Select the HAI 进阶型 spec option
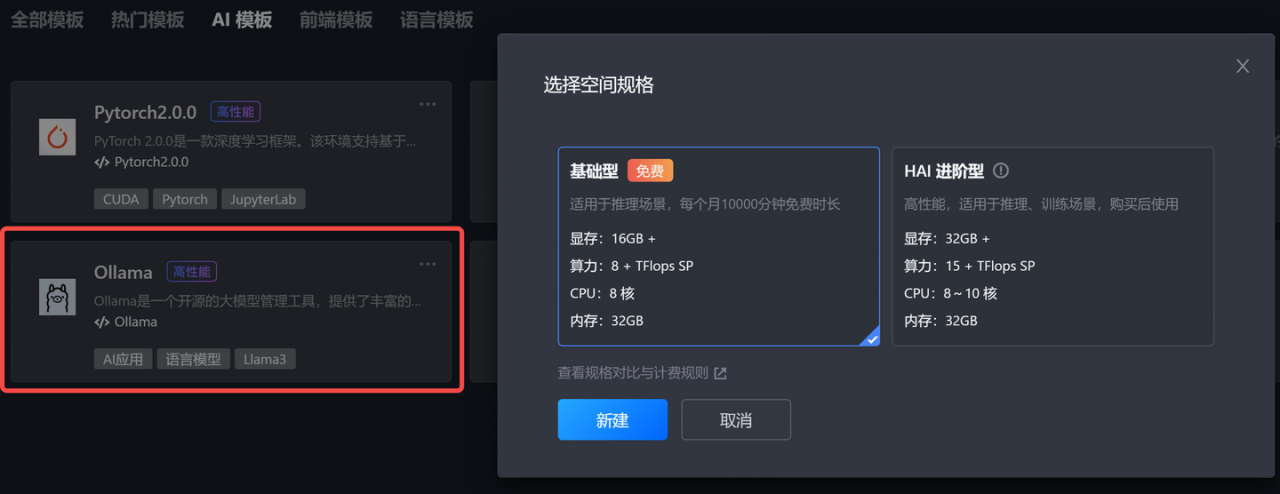Image resolution: width=1280 pixels, height=494 pixels. tap(1053, 247)
